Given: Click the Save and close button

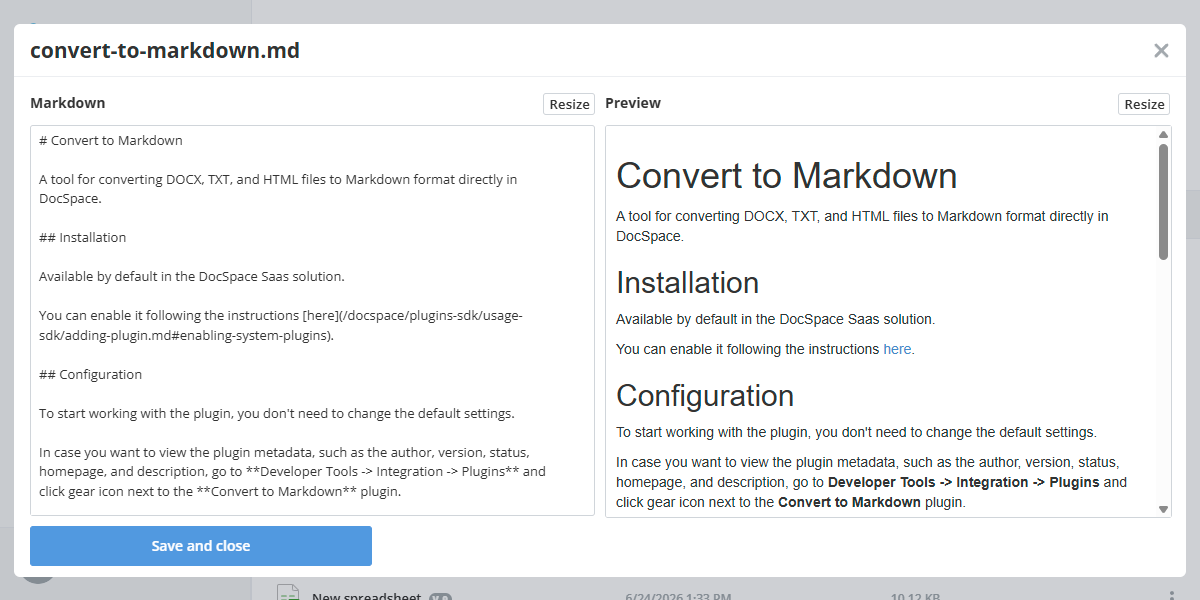Looking at the screenshot, I should click(201, 546).
